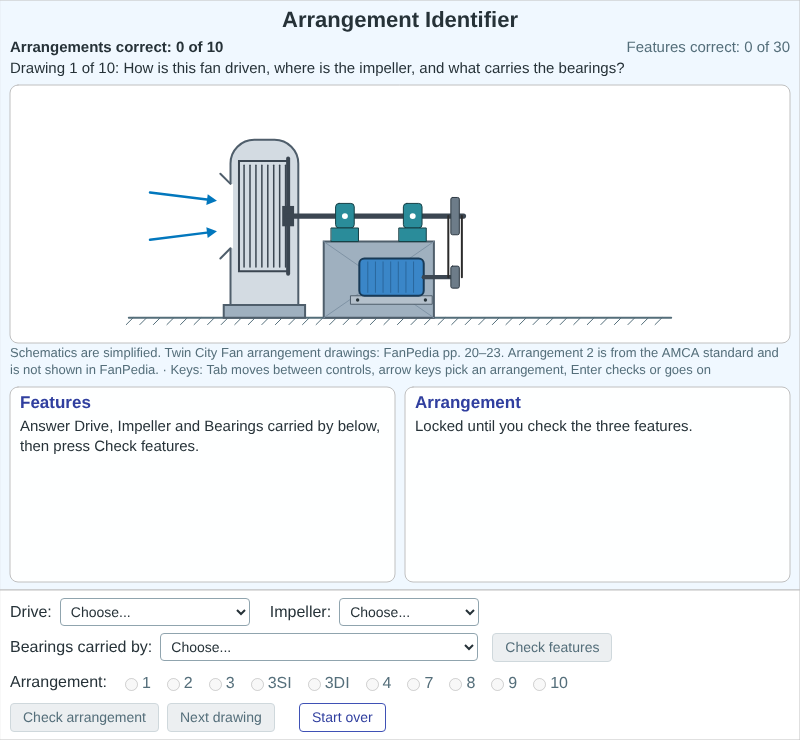Select arrangement 3 radio button

[x=215, y=684]
